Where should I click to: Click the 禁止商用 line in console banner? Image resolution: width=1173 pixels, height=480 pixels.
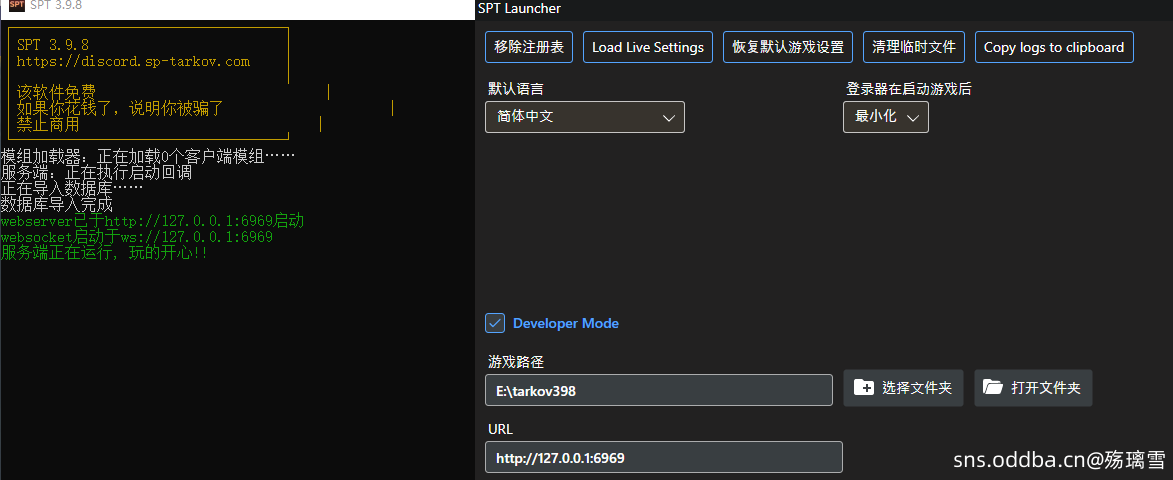pos(48,124)
